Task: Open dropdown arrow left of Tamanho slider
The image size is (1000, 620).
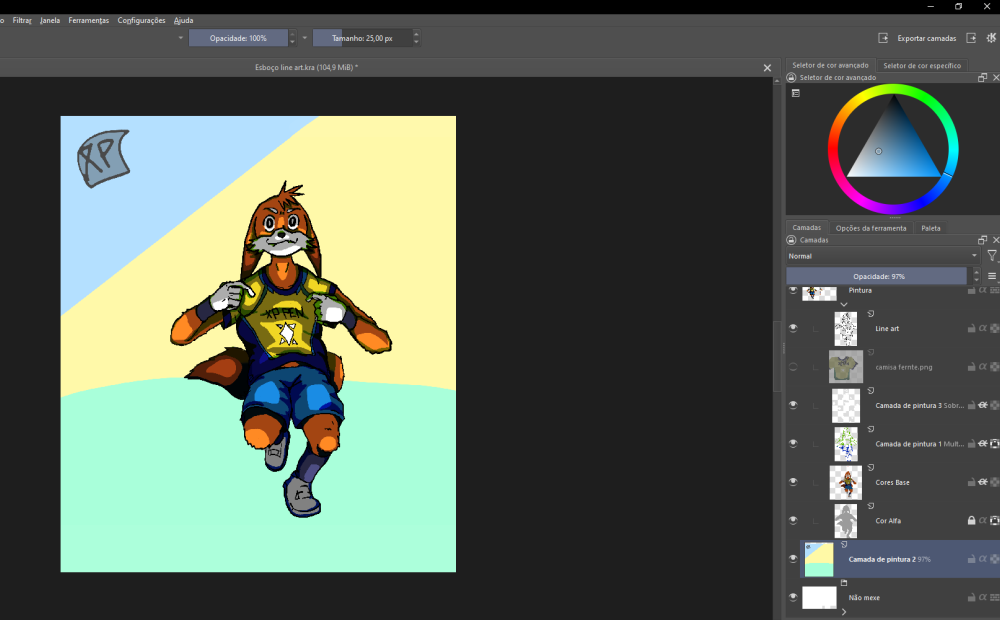Action: pos(304,38)
